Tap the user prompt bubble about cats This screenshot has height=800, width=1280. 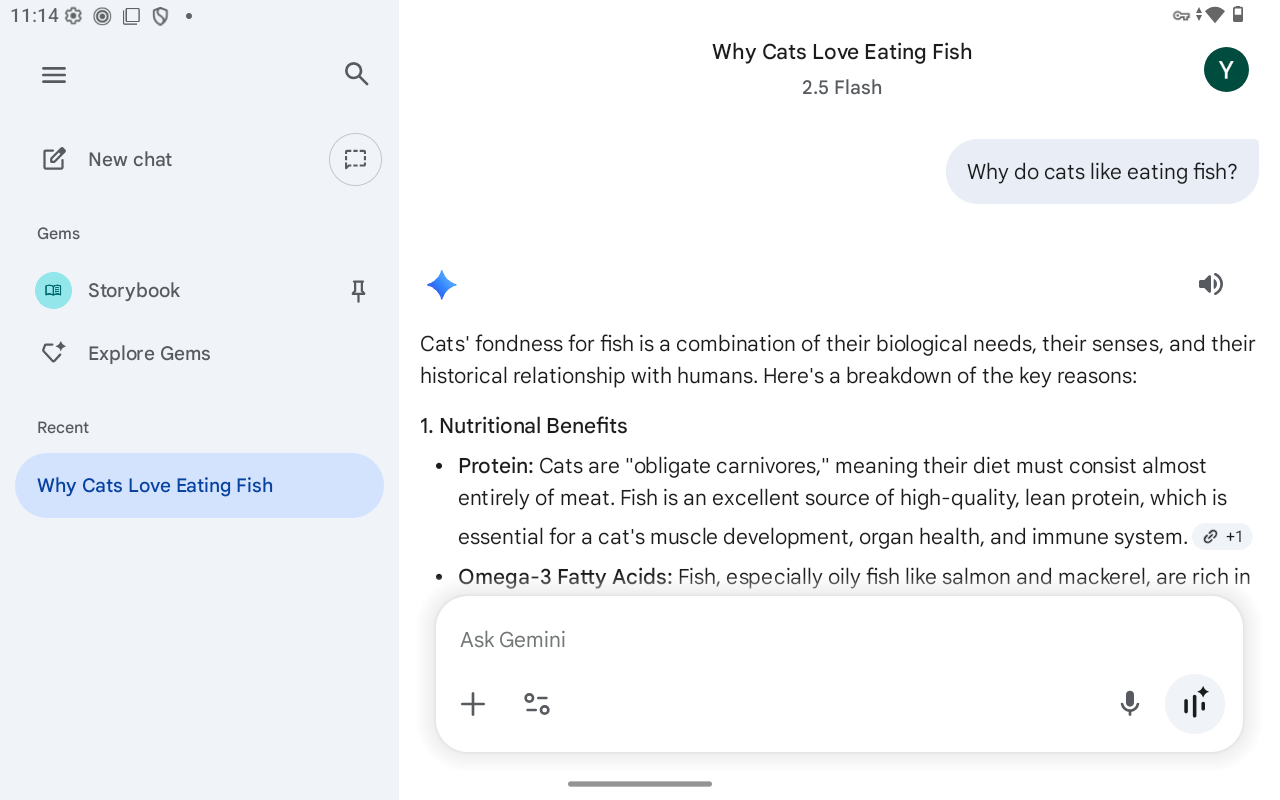(x=1102, y=172)
